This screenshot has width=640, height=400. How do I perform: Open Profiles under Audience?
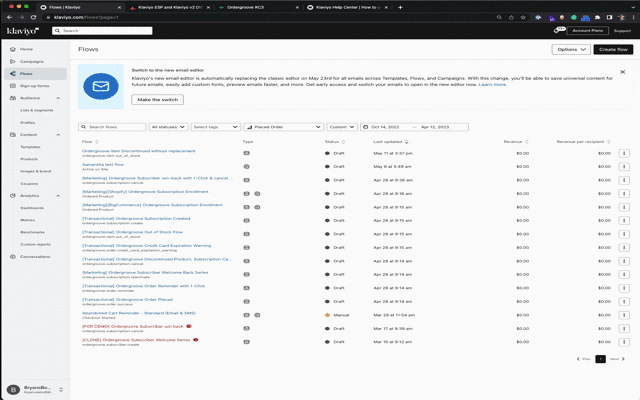[28, 123]
